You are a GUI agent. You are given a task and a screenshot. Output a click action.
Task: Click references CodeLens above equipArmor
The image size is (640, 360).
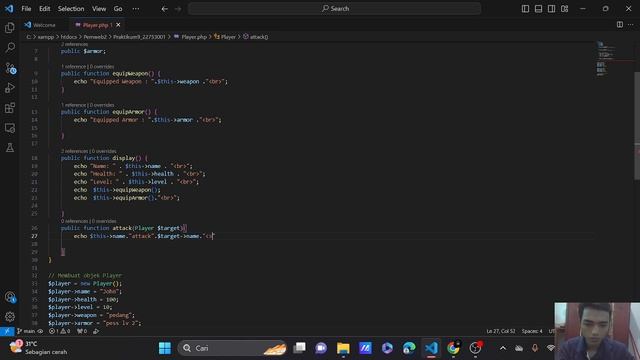point(87,105)
